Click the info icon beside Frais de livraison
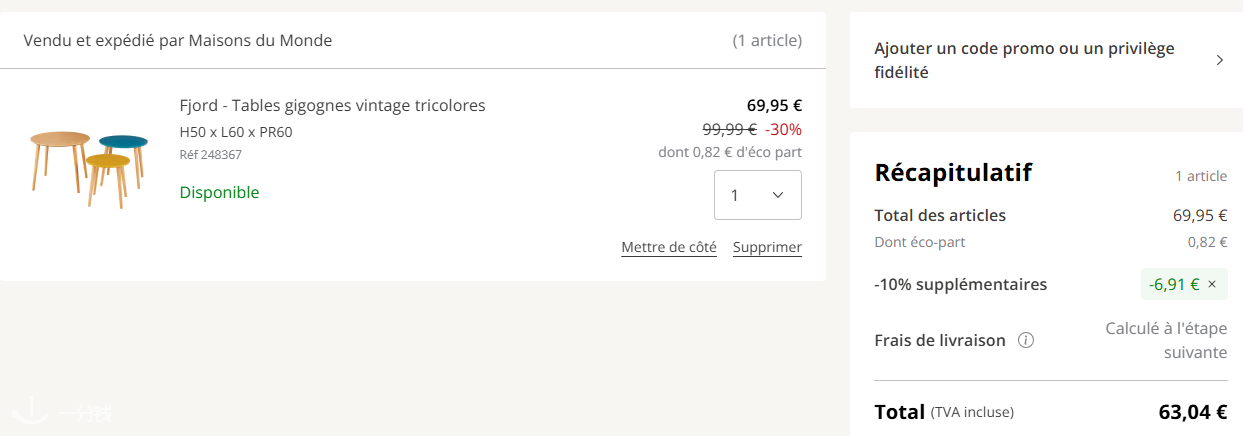1243x436 pixels. point(1025,340)
